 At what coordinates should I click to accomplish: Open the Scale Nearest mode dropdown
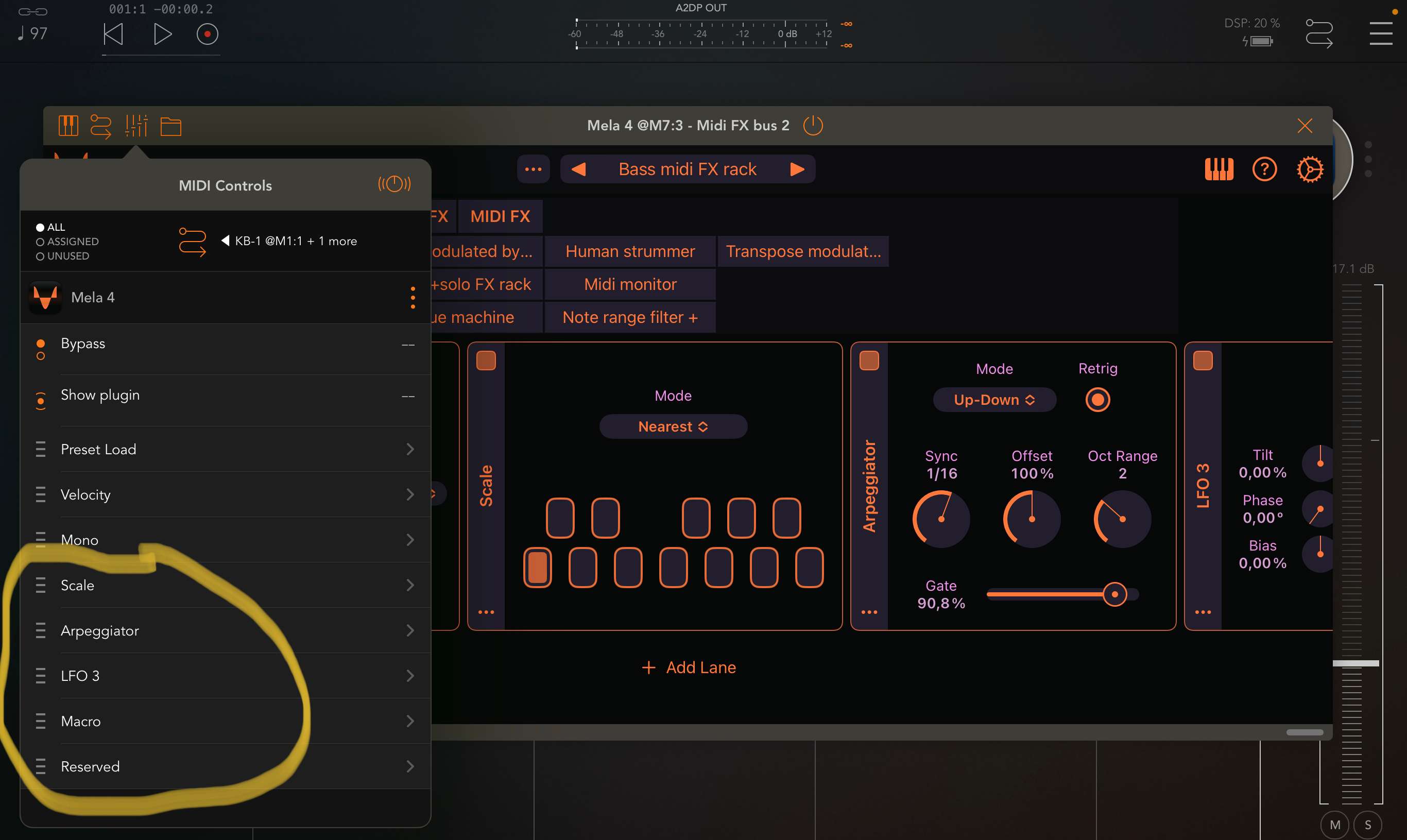tap(673, 426)
